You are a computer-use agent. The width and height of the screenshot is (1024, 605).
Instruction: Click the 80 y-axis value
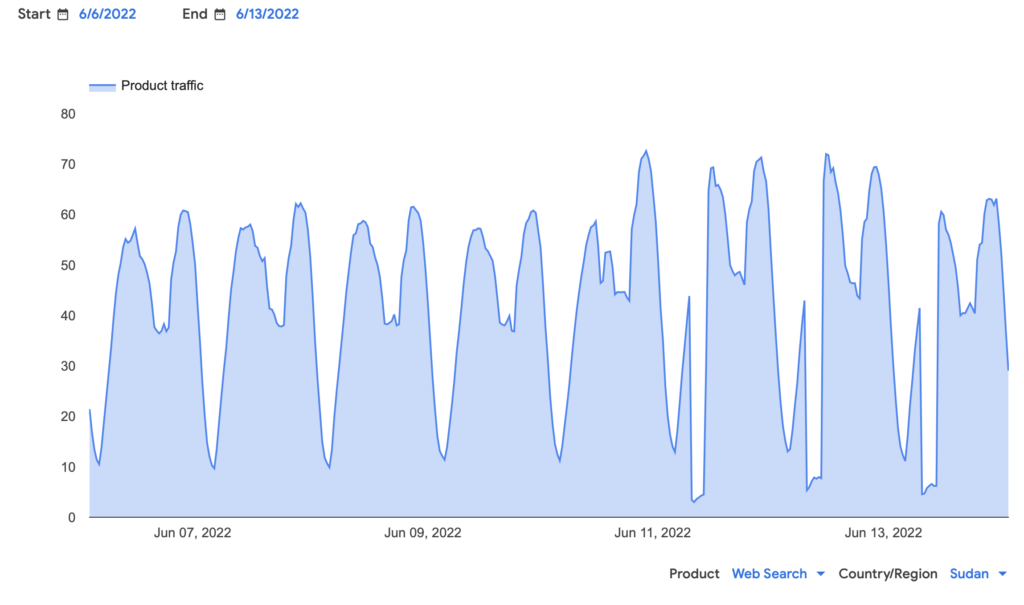point(68,114)
